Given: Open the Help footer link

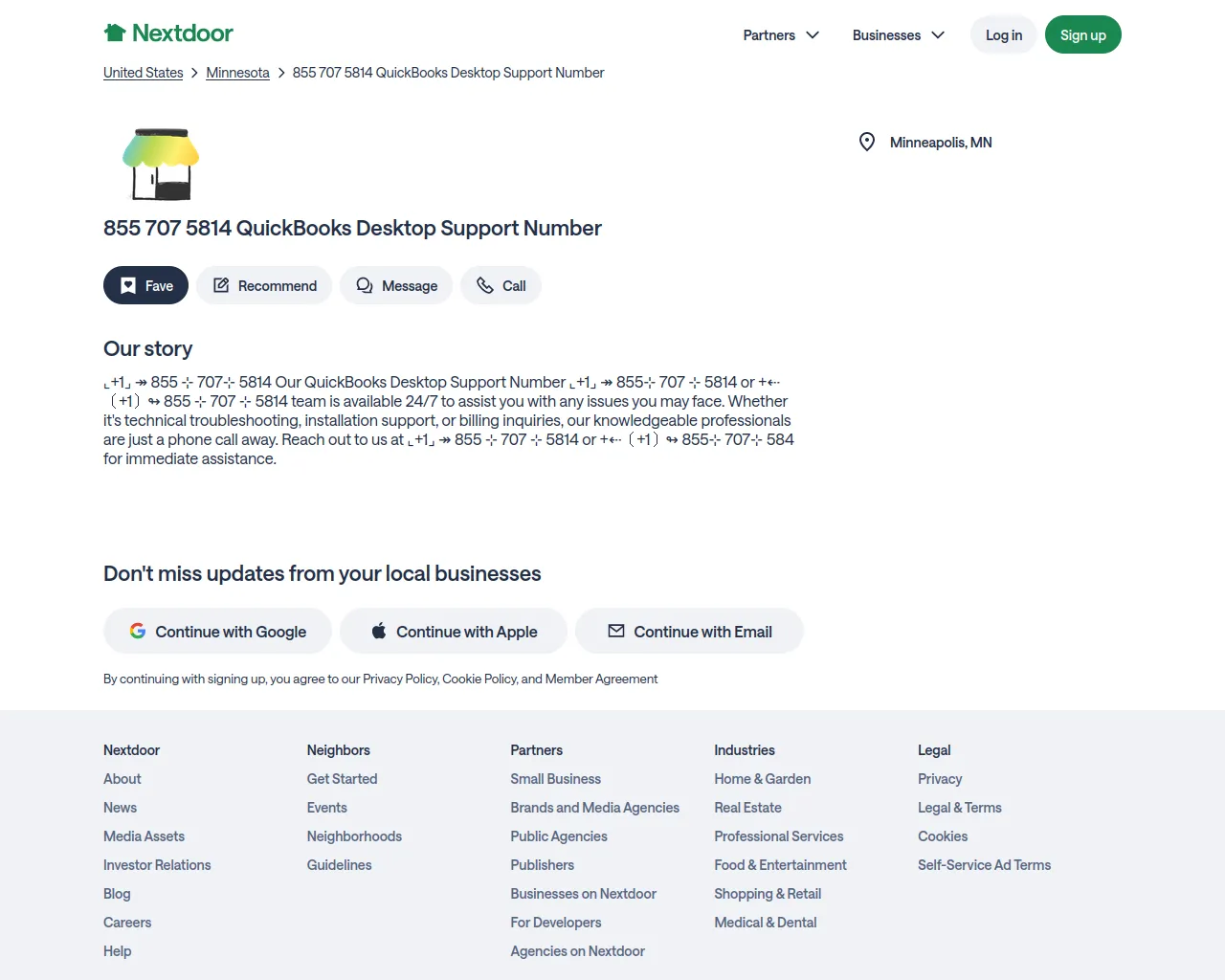Looking at the screenshot, I should [118, 951].
